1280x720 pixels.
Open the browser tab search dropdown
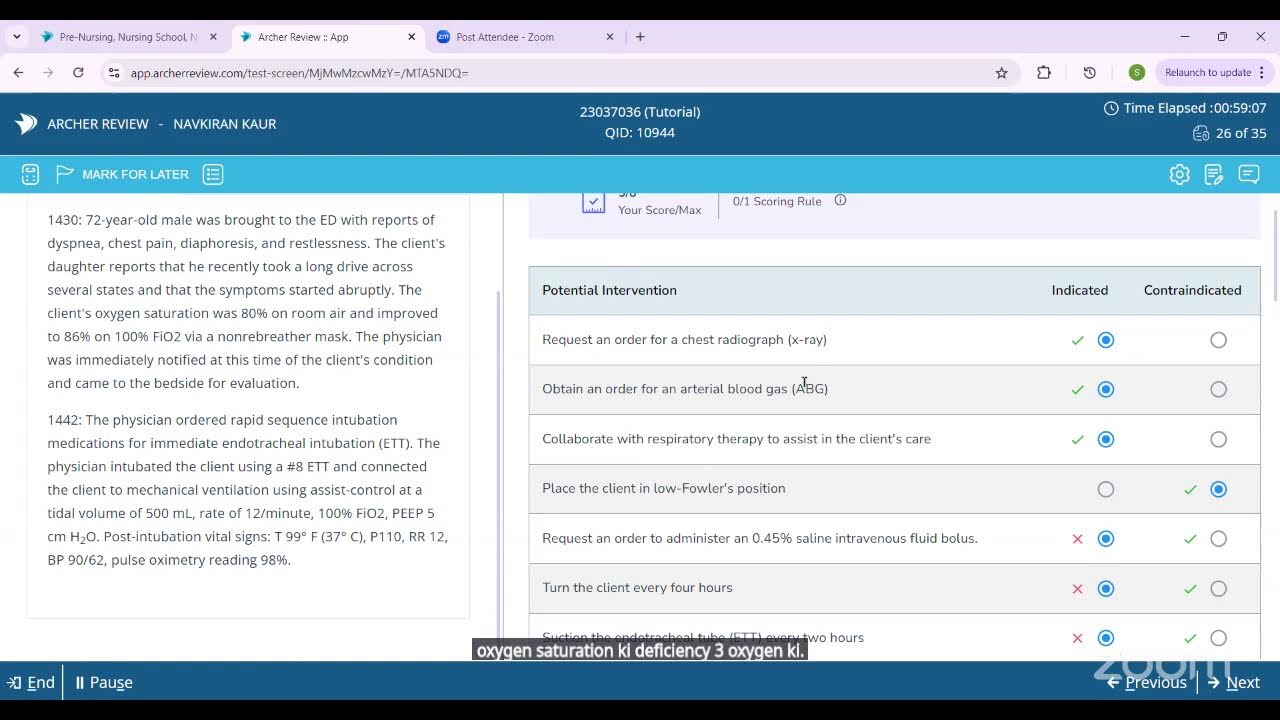17,37
